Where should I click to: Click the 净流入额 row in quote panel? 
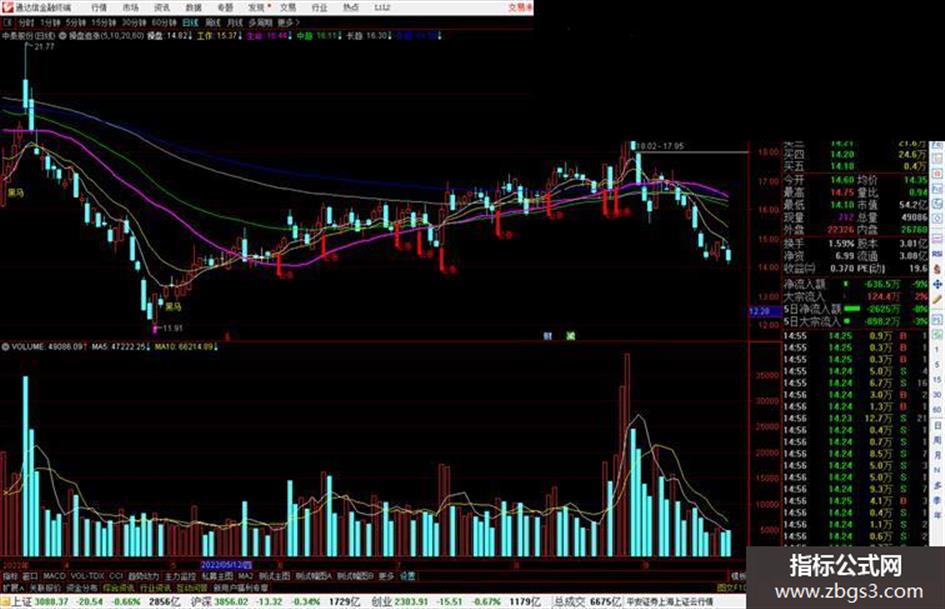(855, 284)
